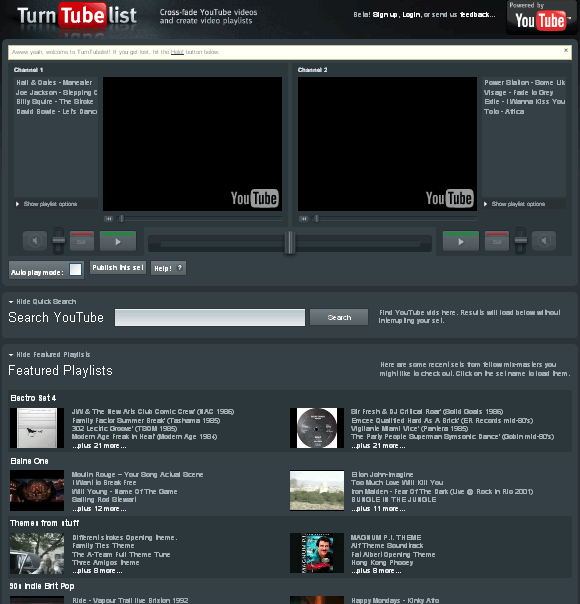The image size is (580, 604).
Task: Click ...plus 12 more... under Elaine One
Action: coord(99,509)
